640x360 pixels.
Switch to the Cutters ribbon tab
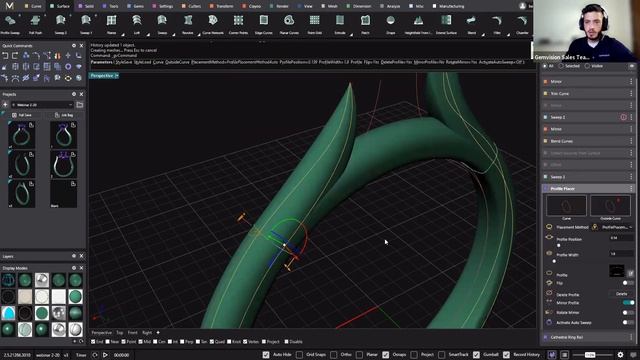click(191, 6)
